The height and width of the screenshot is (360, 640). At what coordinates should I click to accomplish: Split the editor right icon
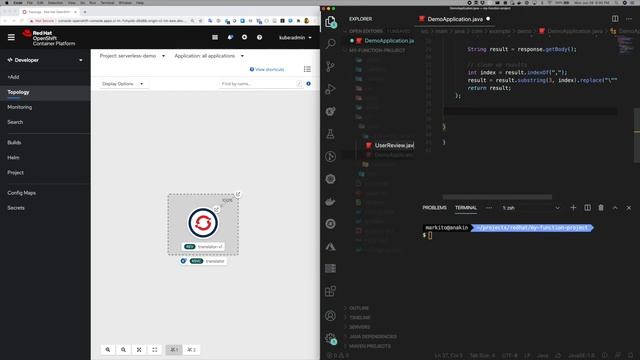615,19
